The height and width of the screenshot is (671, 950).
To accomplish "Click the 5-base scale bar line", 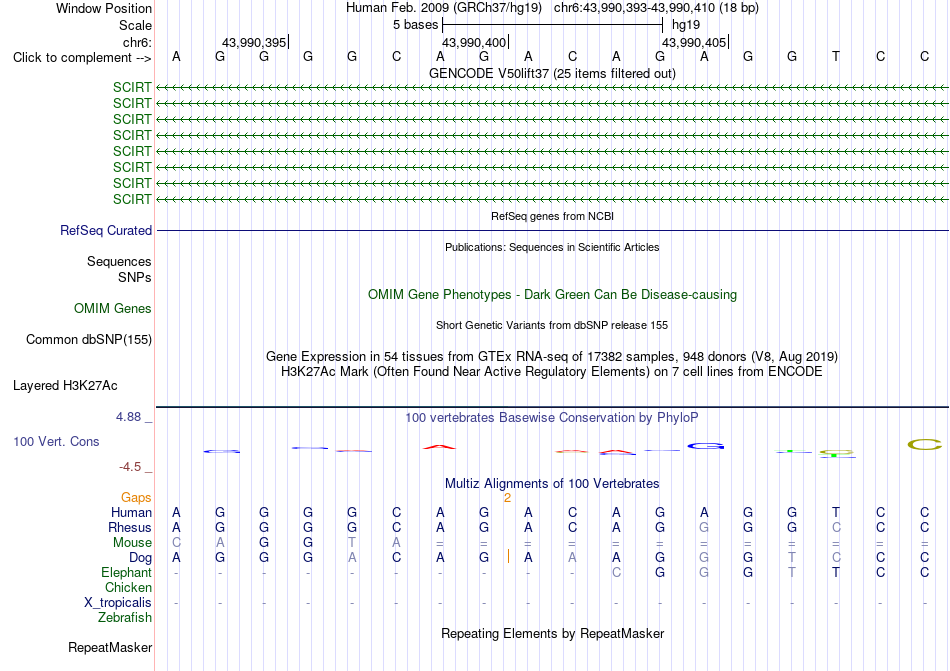I will click(553, 25).
